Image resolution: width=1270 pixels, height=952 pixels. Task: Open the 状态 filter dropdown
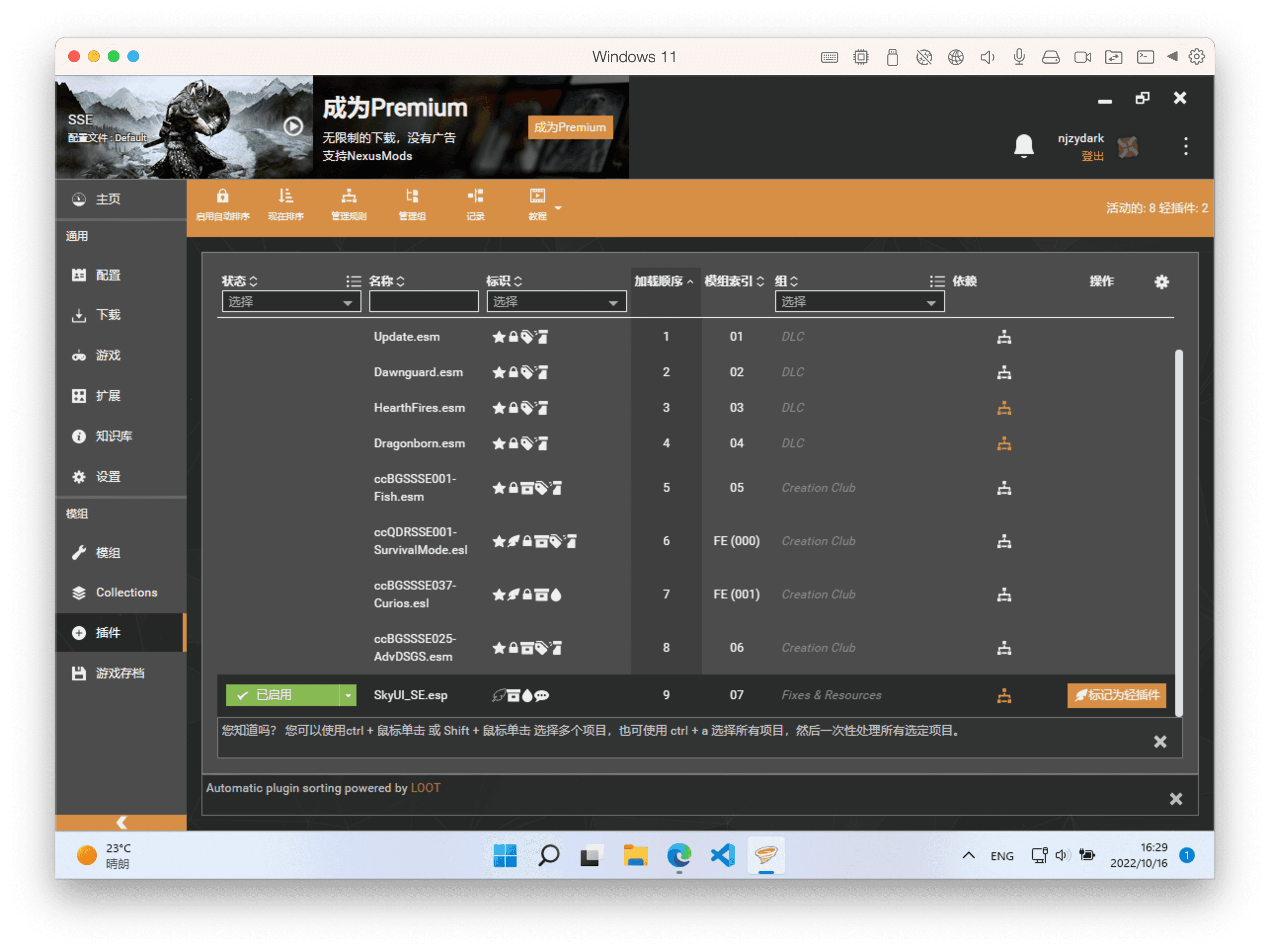(291, 301)
